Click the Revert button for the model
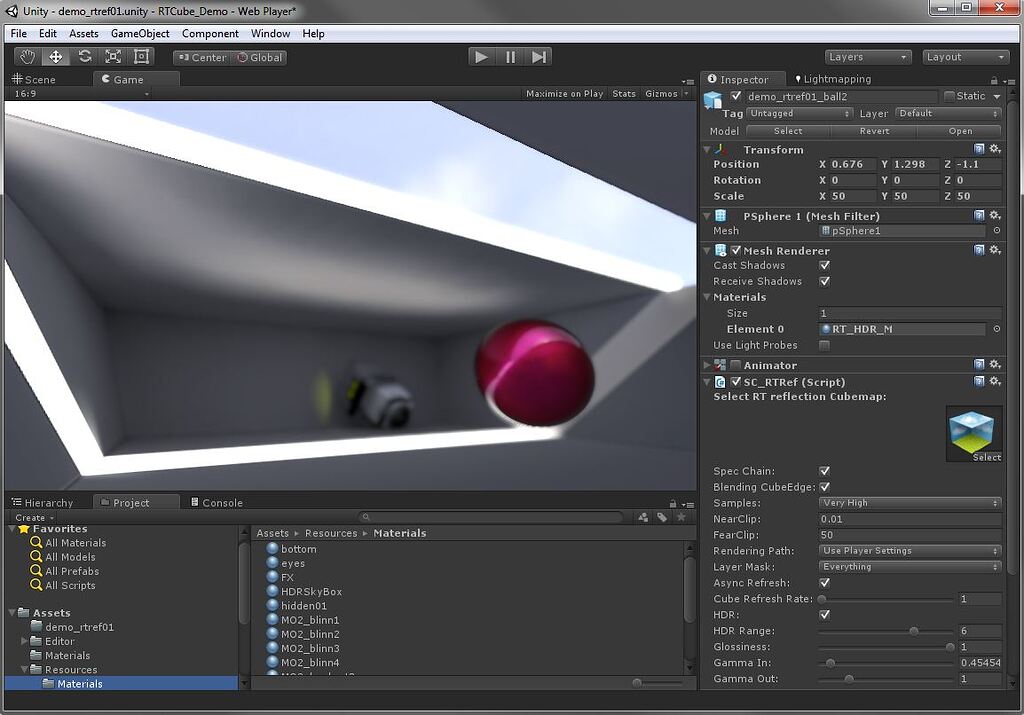 point(873,130)
